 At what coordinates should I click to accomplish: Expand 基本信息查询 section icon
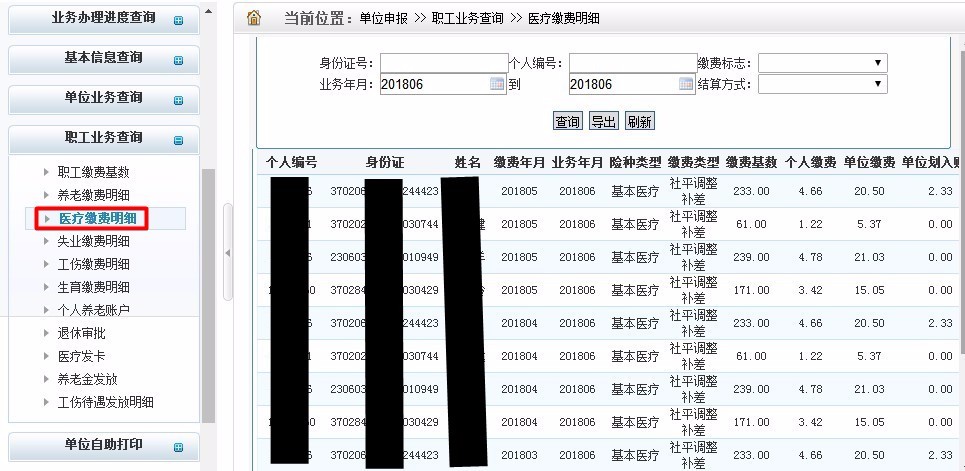click(178, 60)
